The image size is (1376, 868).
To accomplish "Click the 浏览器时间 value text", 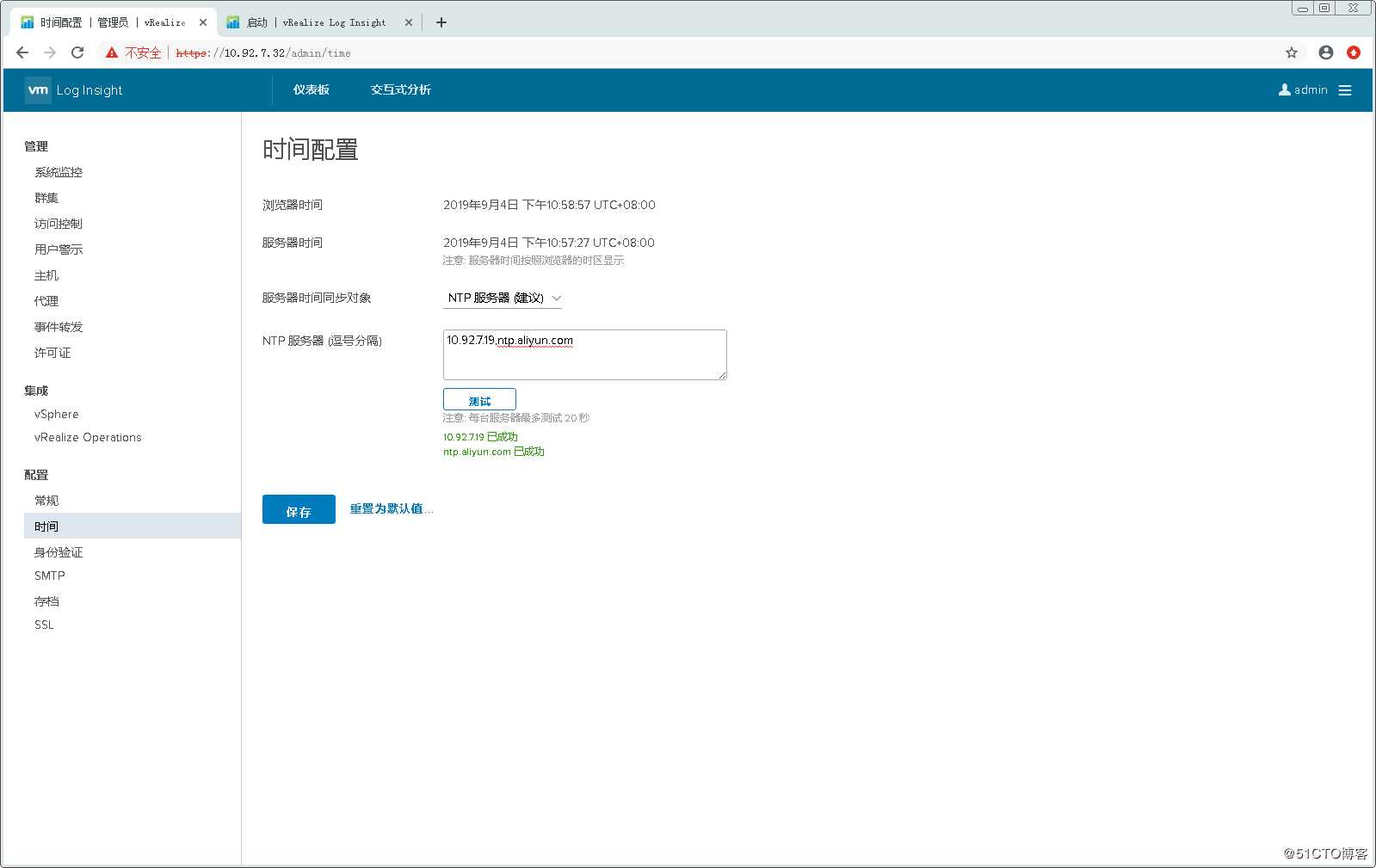I will point(549,205).
